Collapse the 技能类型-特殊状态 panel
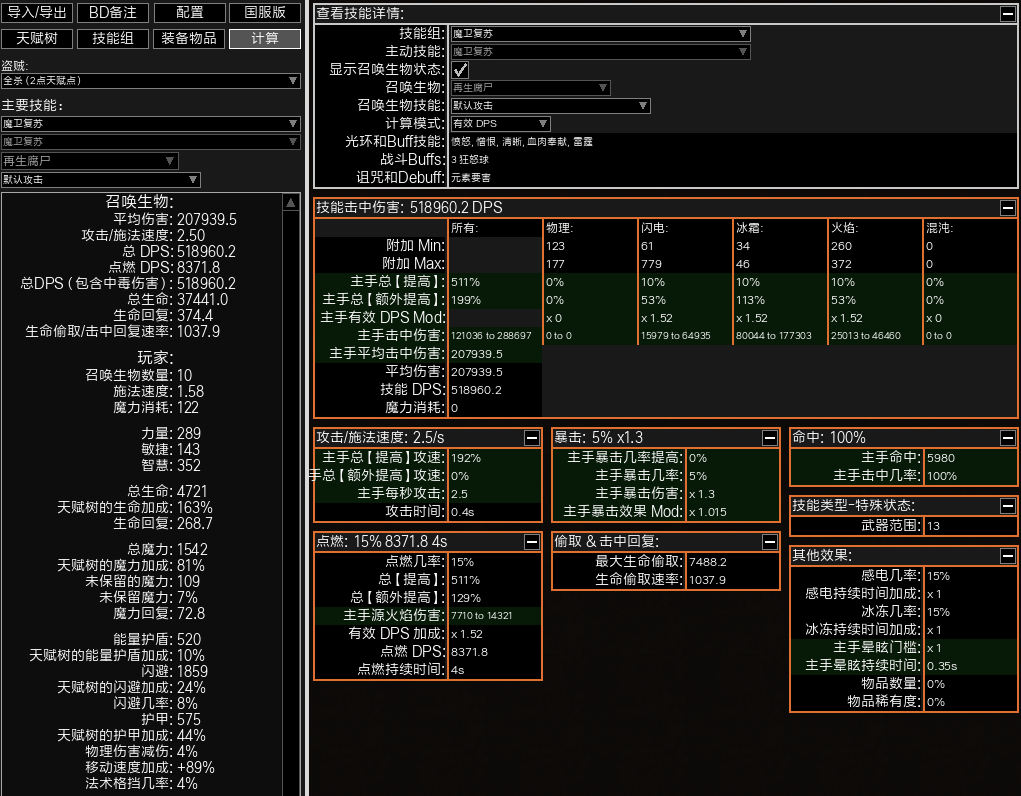The image size is (1021, 796). 1007,506
